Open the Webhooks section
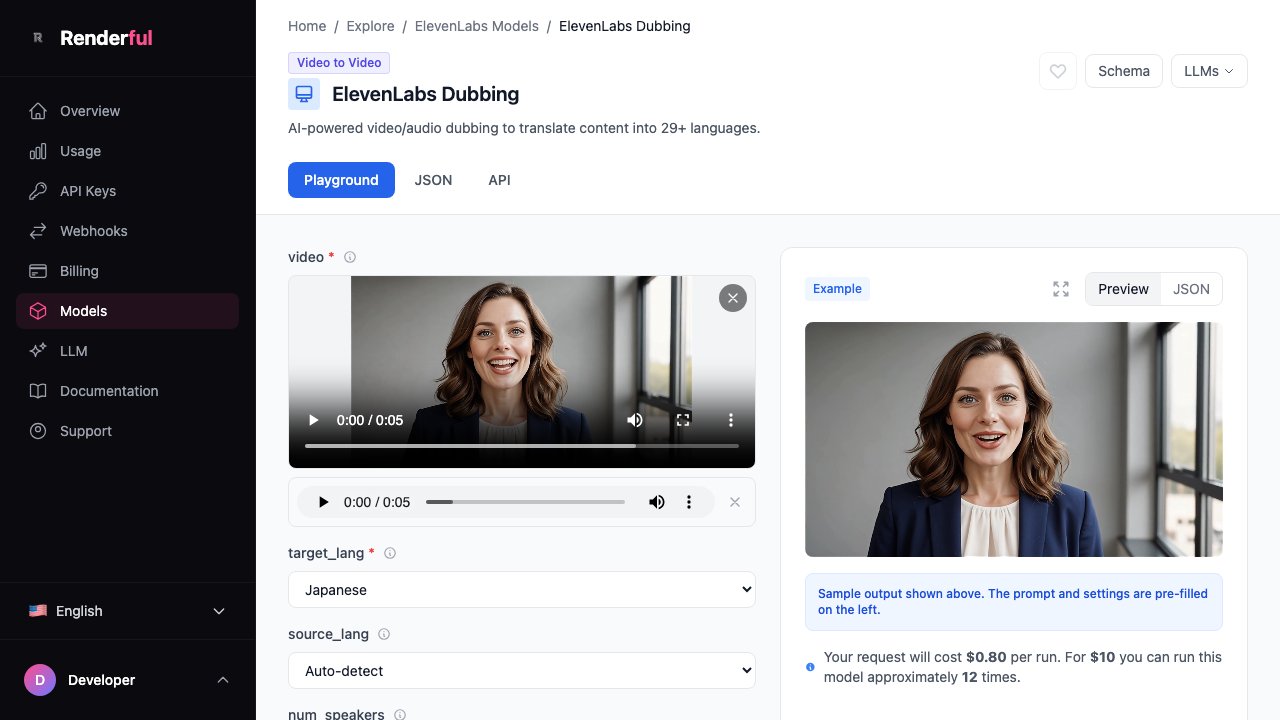The image size is (1280, 720). [93, 231]
